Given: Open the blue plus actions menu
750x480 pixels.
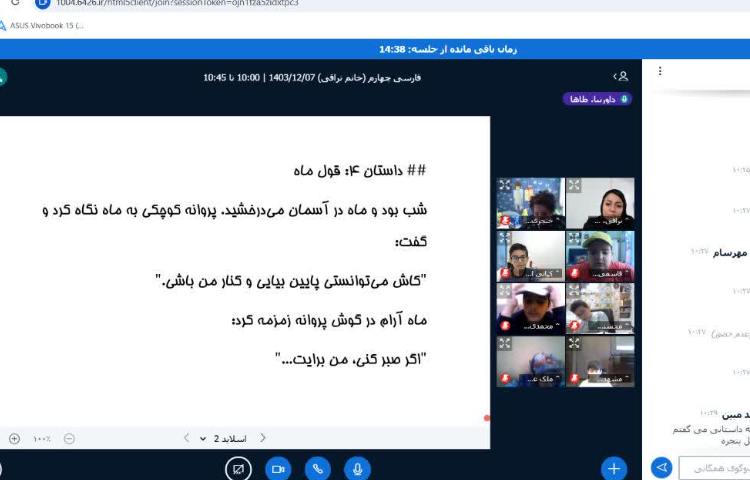Looking at the screenshot, I should click(614, 468).
